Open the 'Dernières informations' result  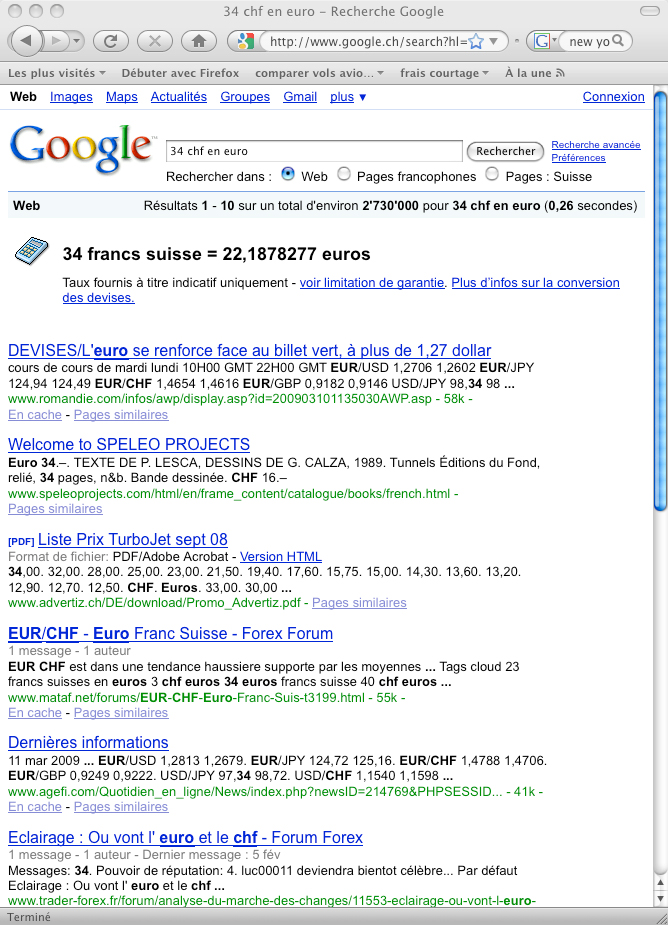coord(89,742)
